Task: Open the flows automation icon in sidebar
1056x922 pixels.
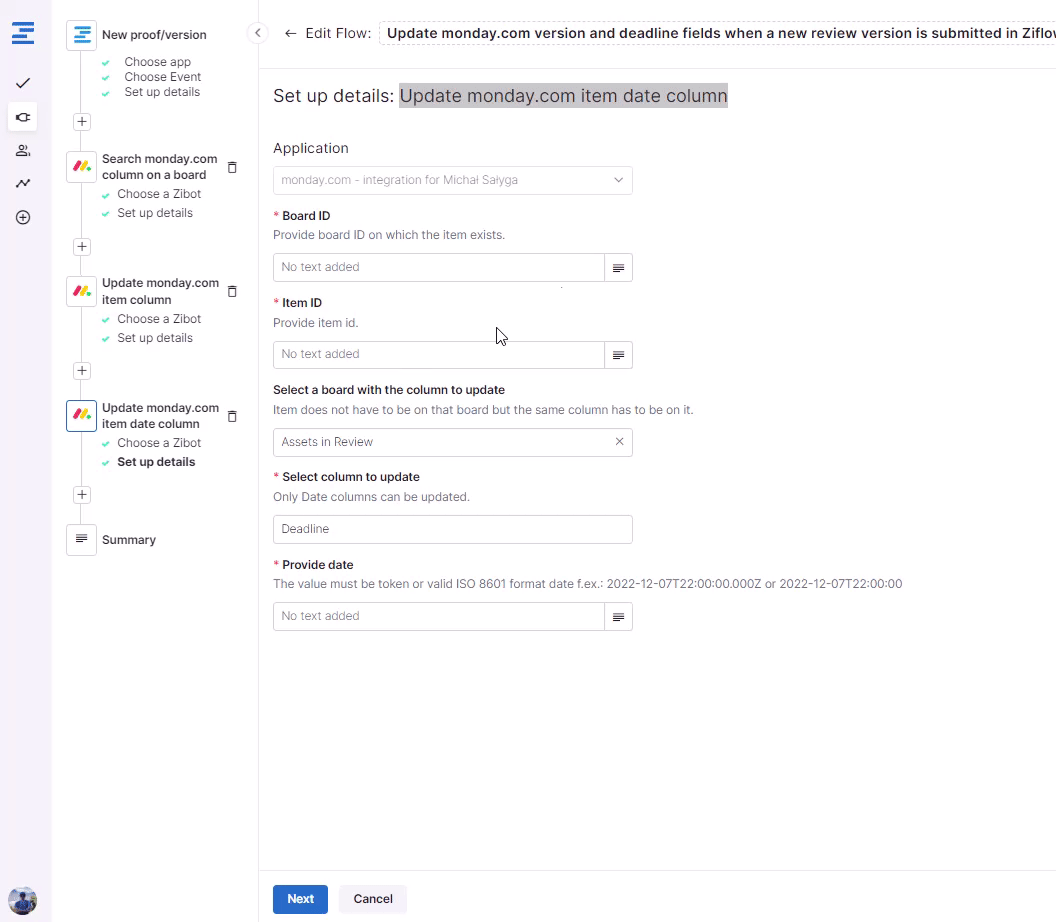Action: (x=23, y=117)
